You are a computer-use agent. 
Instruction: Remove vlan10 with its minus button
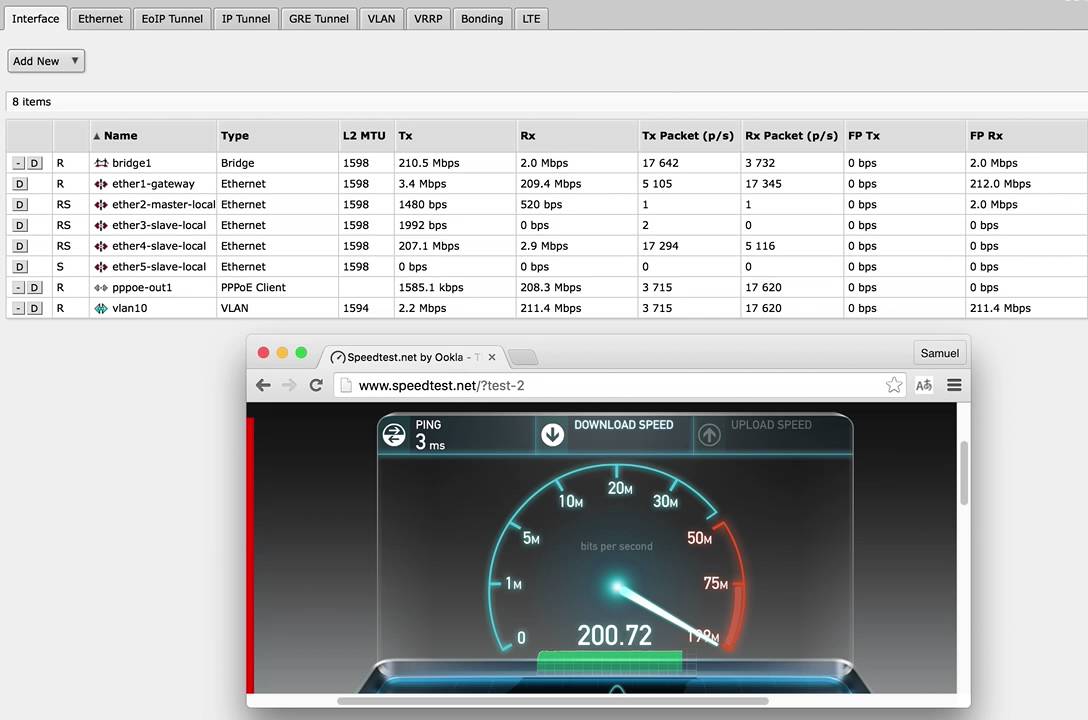pyautogui.click(x=19, y=309)
